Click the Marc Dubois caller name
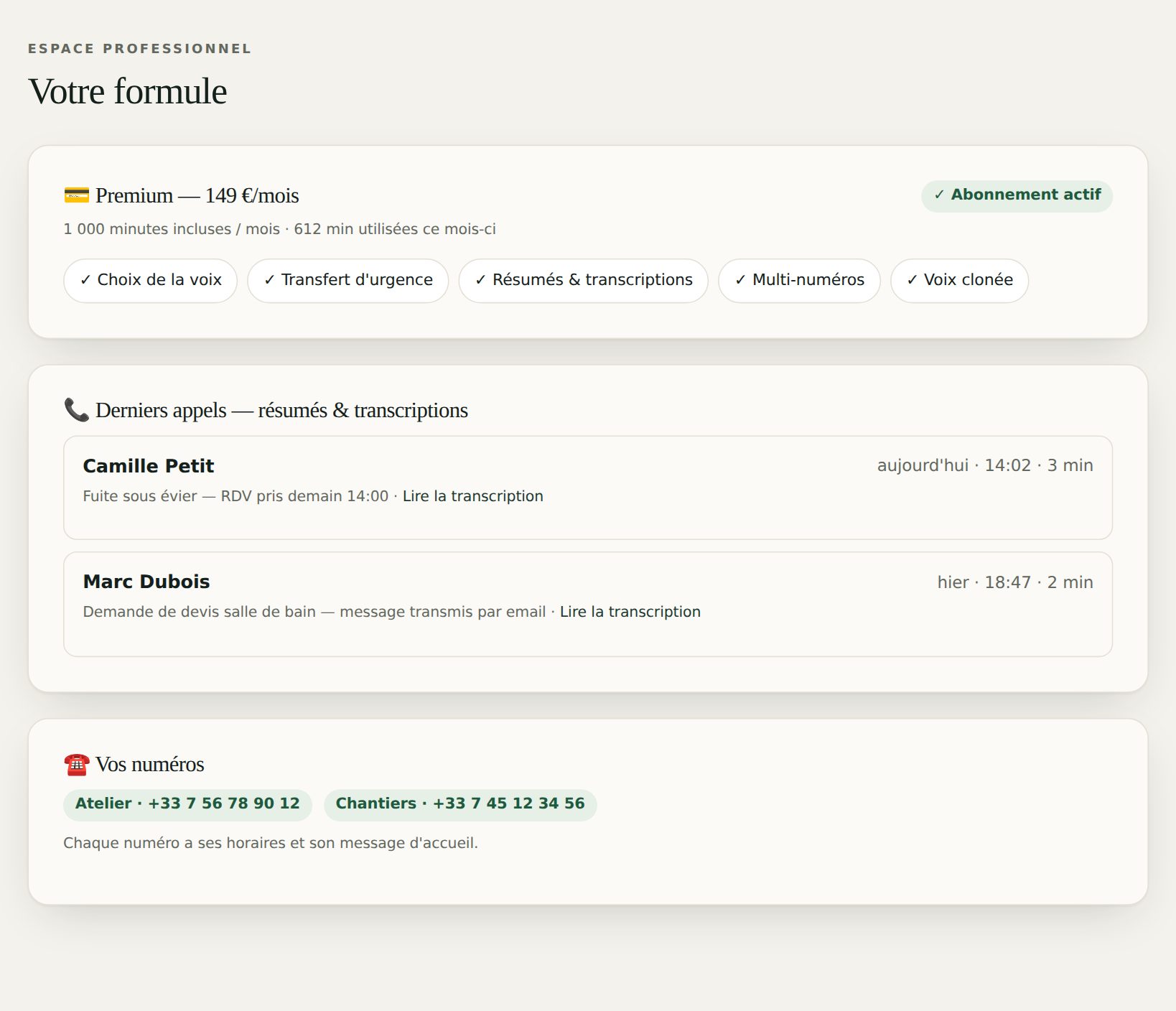This screenshot has width=1176, height=1011. pos(146,582)
